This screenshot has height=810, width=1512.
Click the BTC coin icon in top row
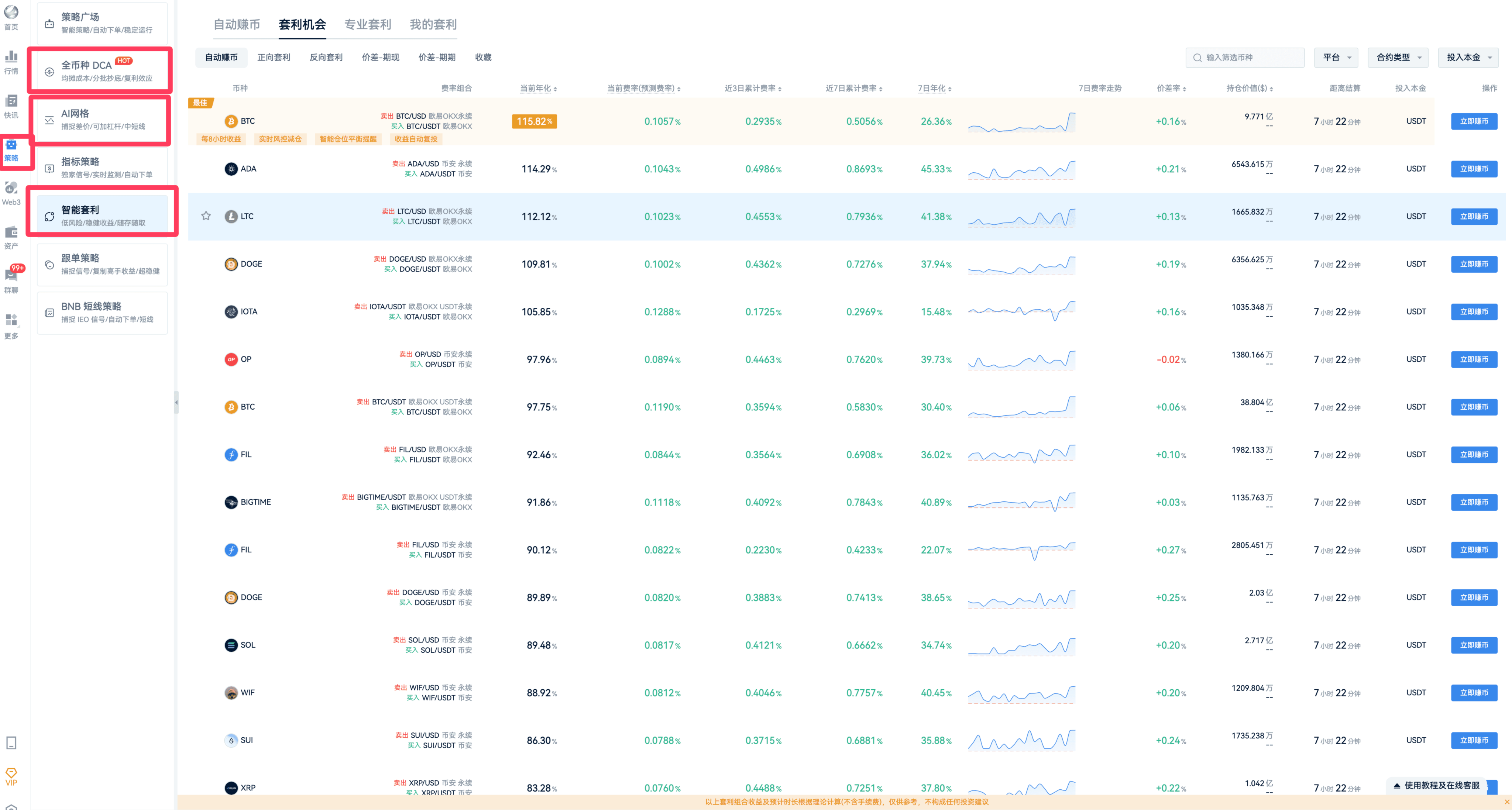[231, 121]
